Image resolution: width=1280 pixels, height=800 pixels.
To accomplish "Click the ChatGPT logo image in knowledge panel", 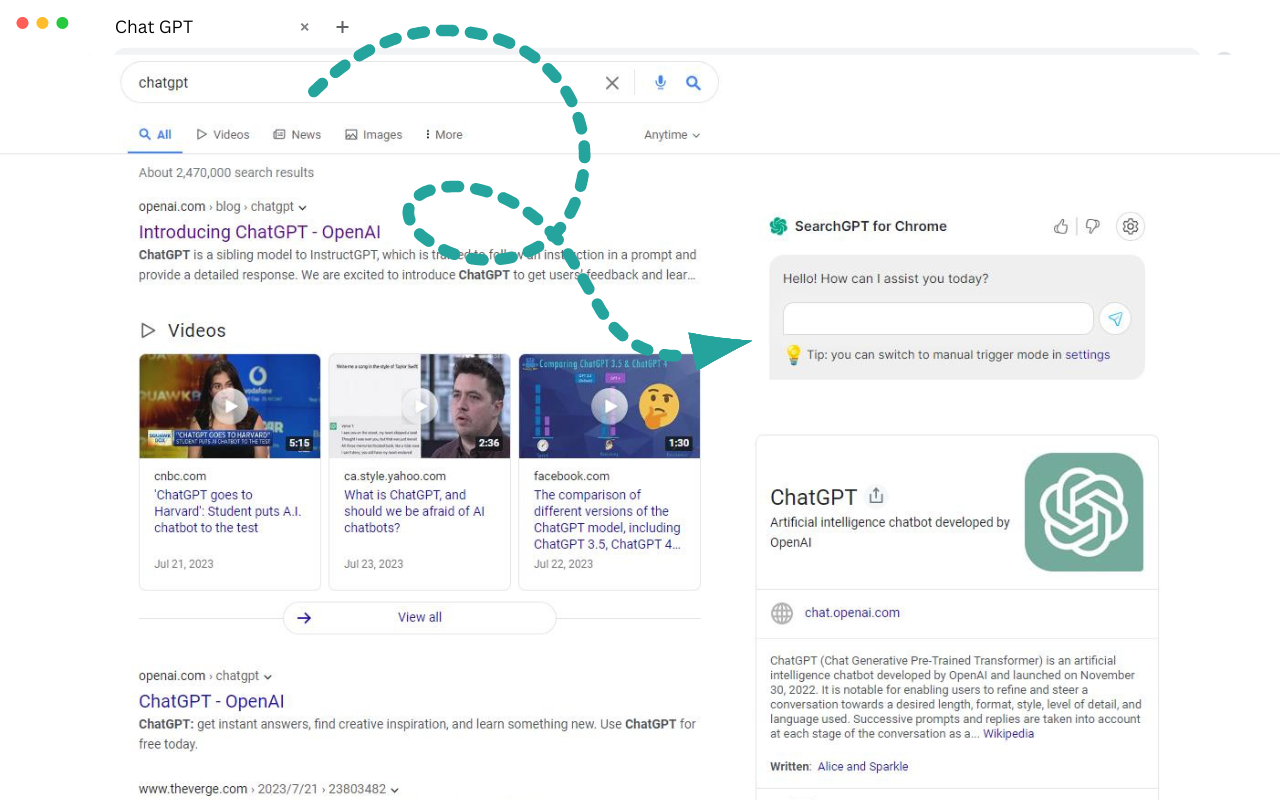I will tap(1084, 512).
